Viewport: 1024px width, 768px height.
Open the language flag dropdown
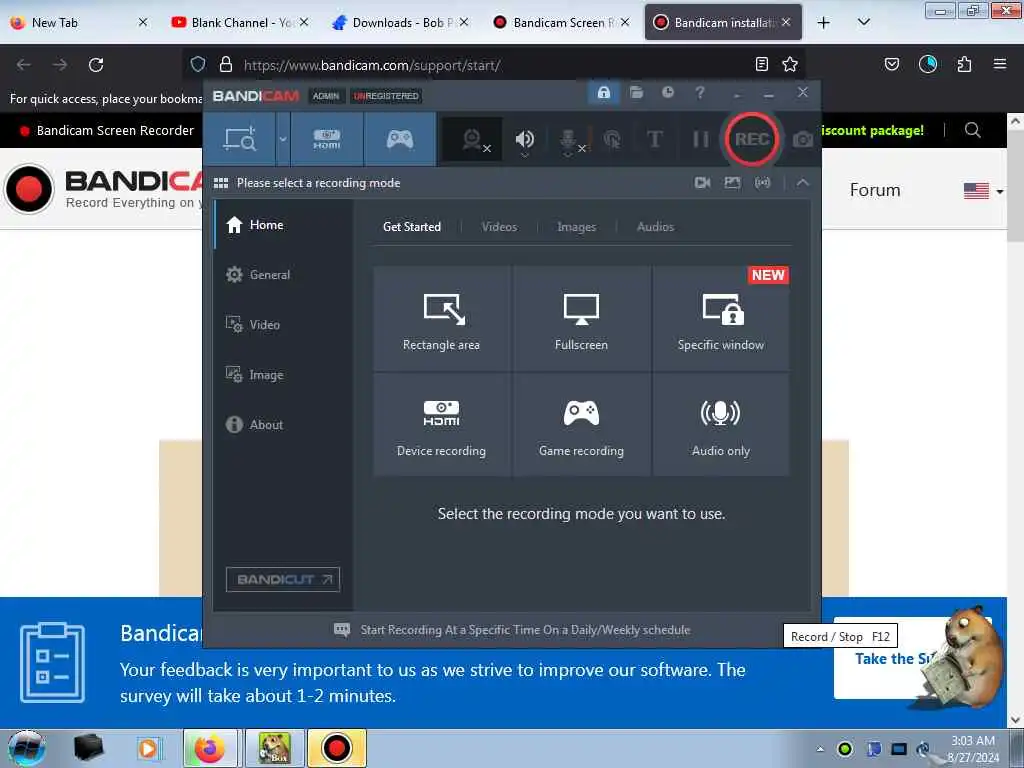[984, 191]
